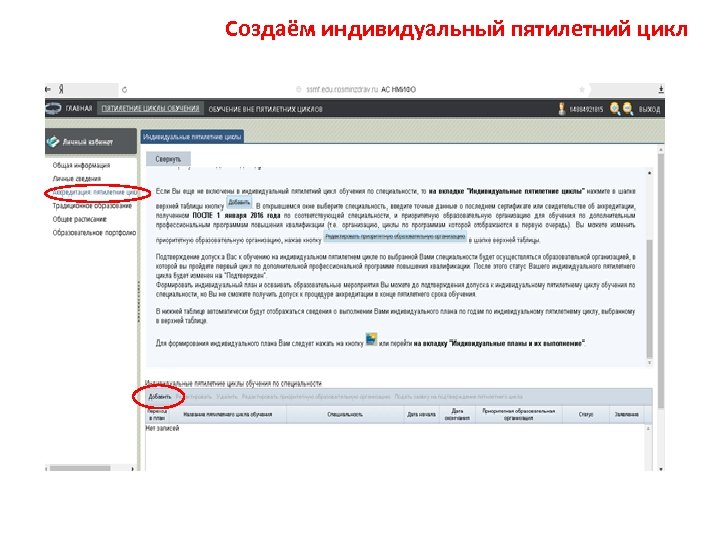The width and height of the screenshot is (720, 540).
Task: Click the first magnifier zoom icon
Action: pyautogui.click(x=614, y=109)
